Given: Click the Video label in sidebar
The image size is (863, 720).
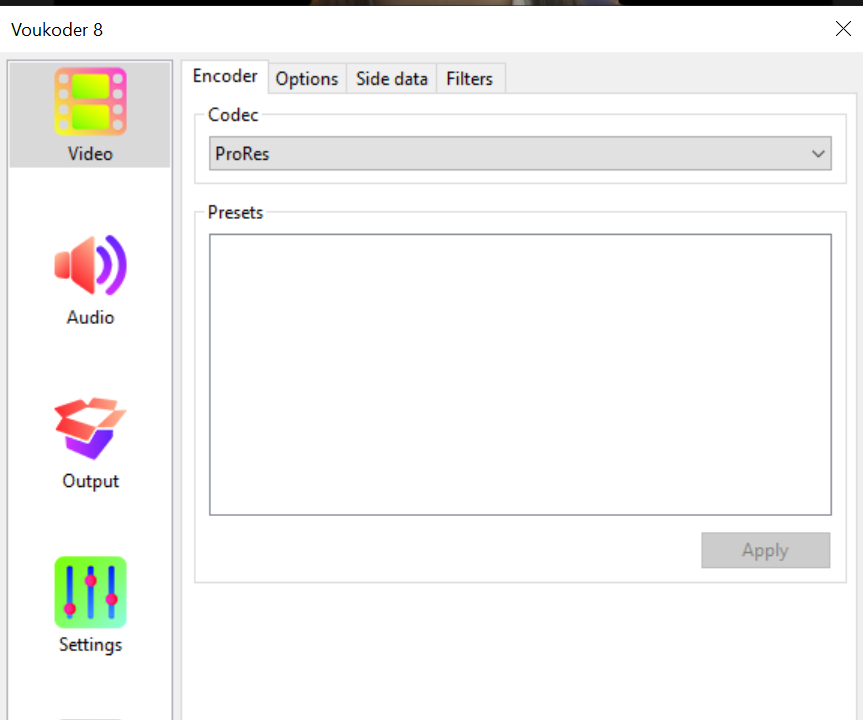Looking at the screenshot, I should [90, 154].
